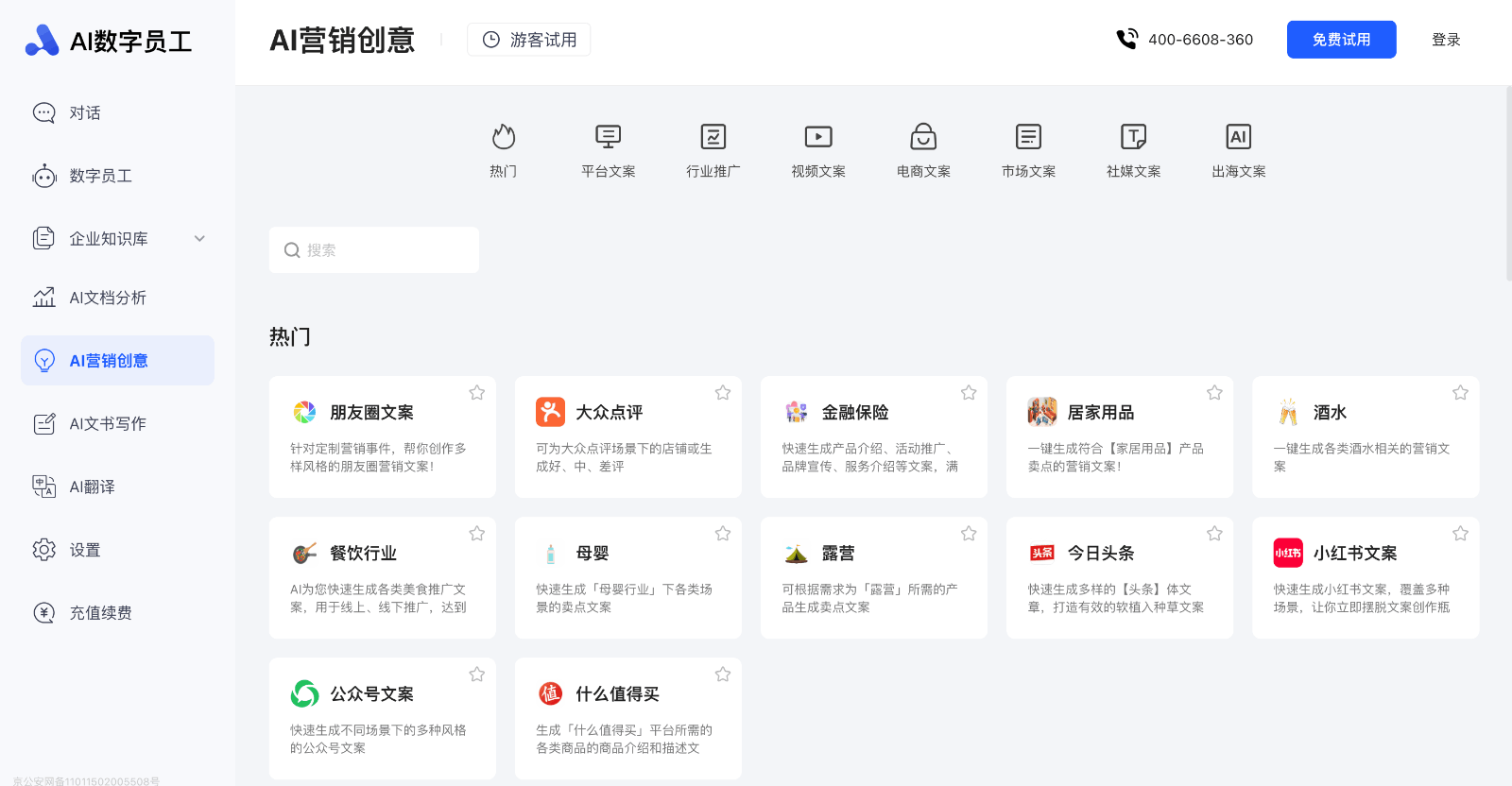Click the 朋友圈文案 colorful icon
This screenshot has width=1512, height=786.
tap(304, 412)
